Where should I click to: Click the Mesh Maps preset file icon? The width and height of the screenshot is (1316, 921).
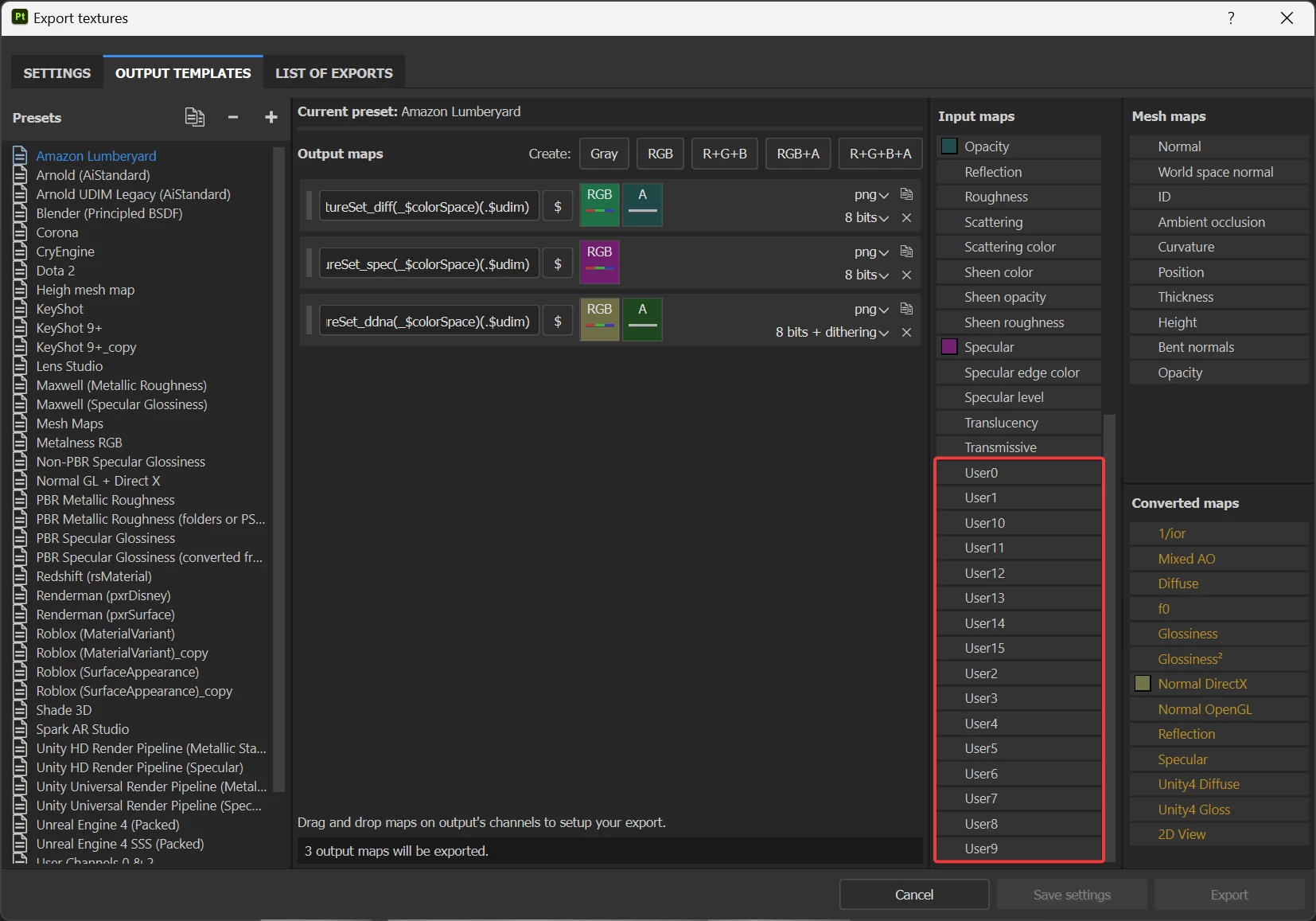pos(21,423)
